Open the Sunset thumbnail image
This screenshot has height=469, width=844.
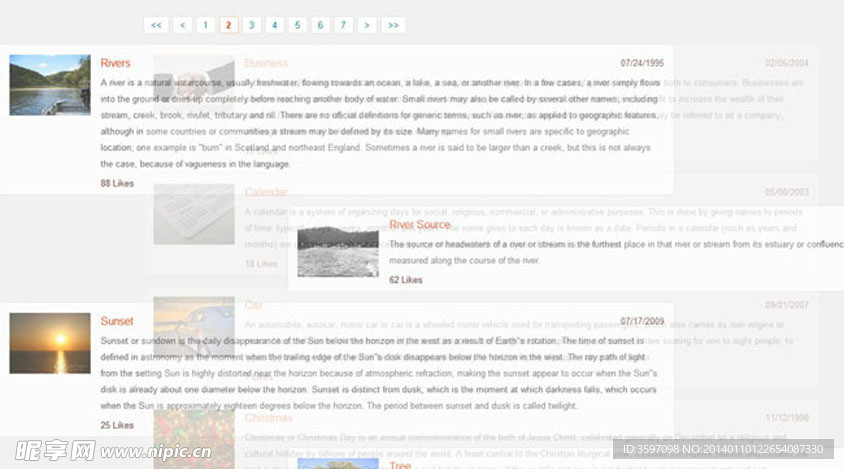tap(50, 343)
